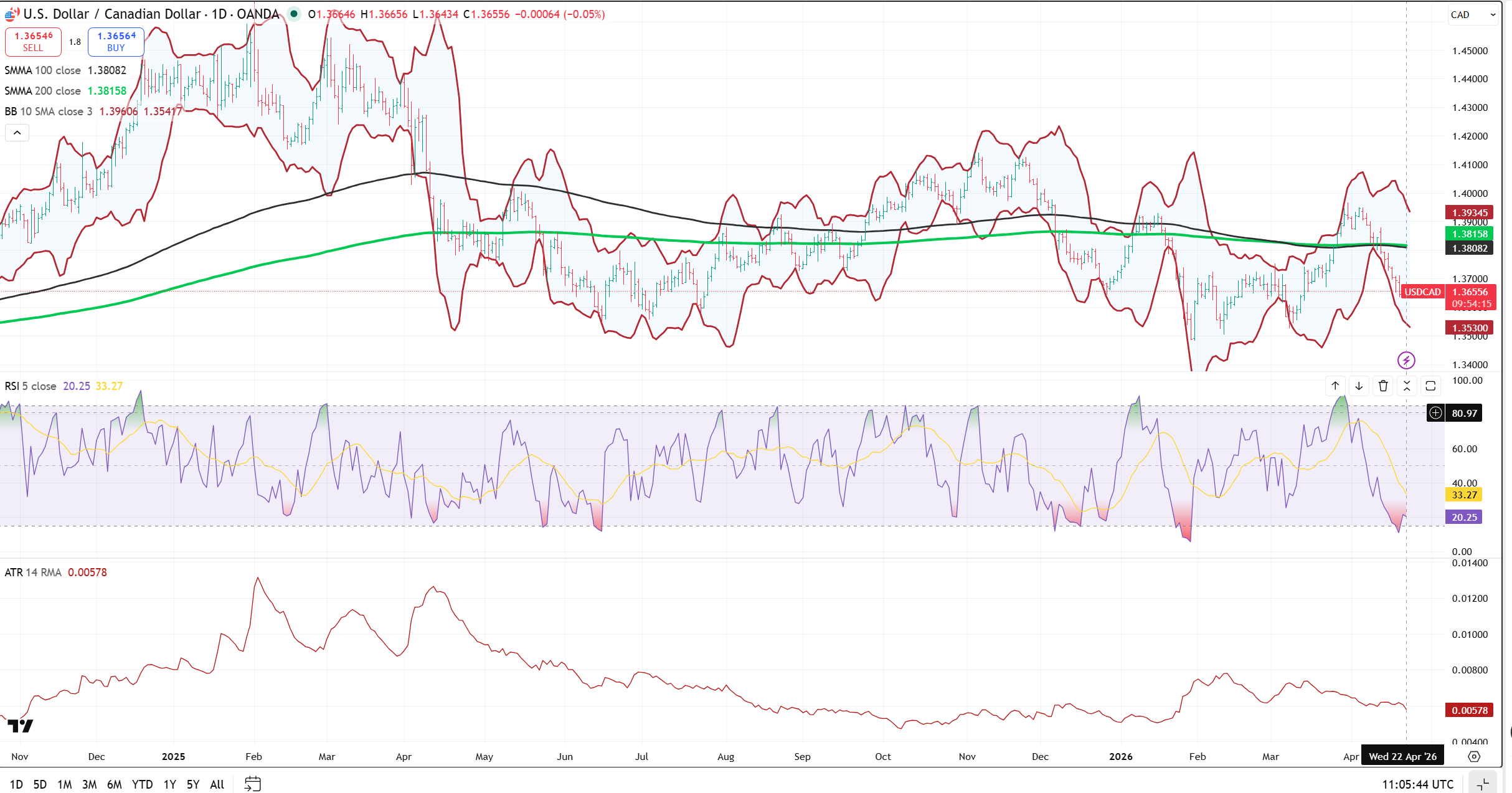1512x793 pixels.
Task: Switch to the 3M date range
Action: [89, 784]
